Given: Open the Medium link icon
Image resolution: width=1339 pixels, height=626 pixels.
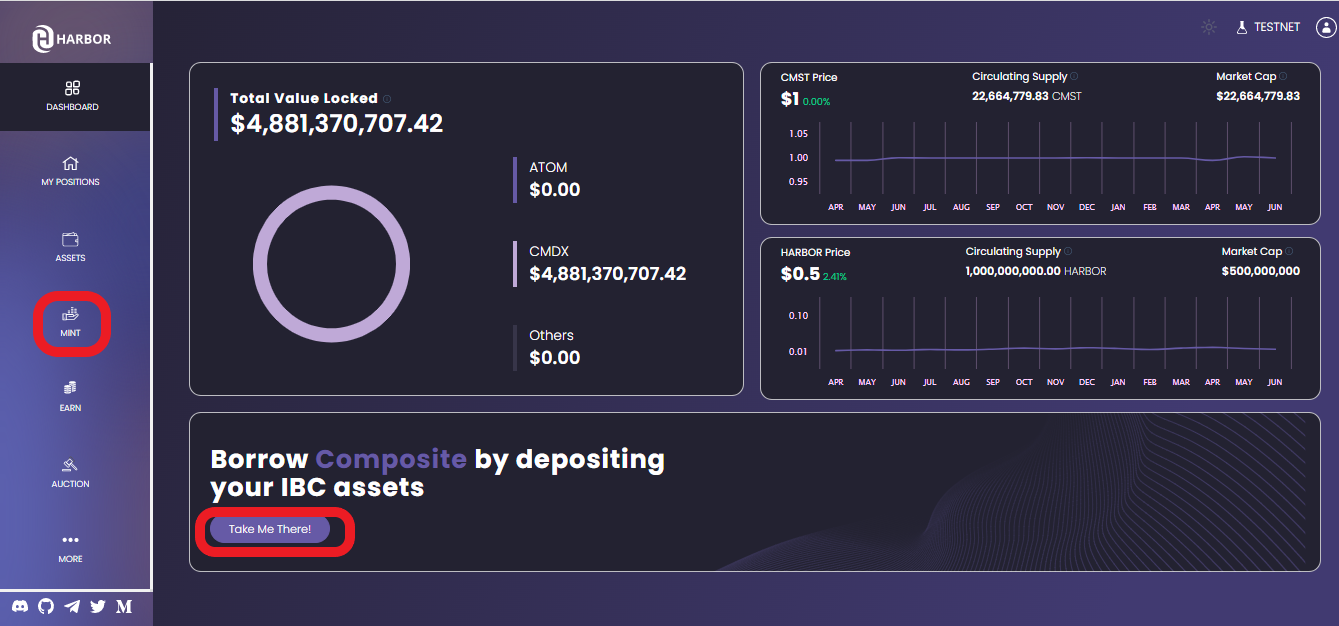Looking at the screenshot, I should click(124, 606).
